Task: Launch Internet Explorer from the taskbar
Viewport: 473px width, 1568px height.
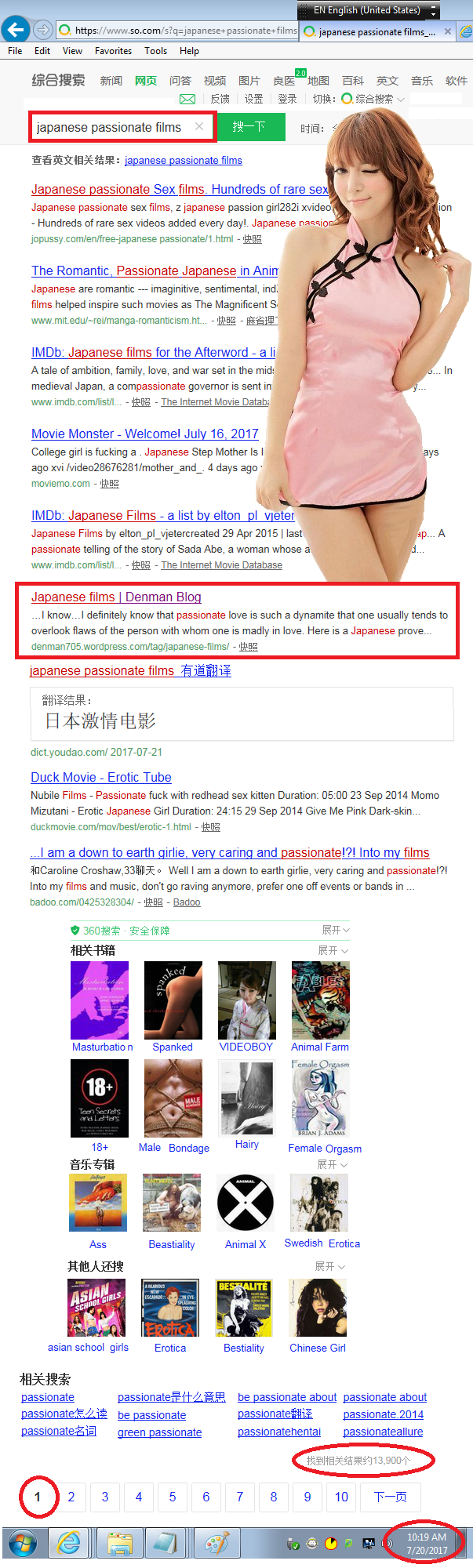Action: pos(69,1544)
